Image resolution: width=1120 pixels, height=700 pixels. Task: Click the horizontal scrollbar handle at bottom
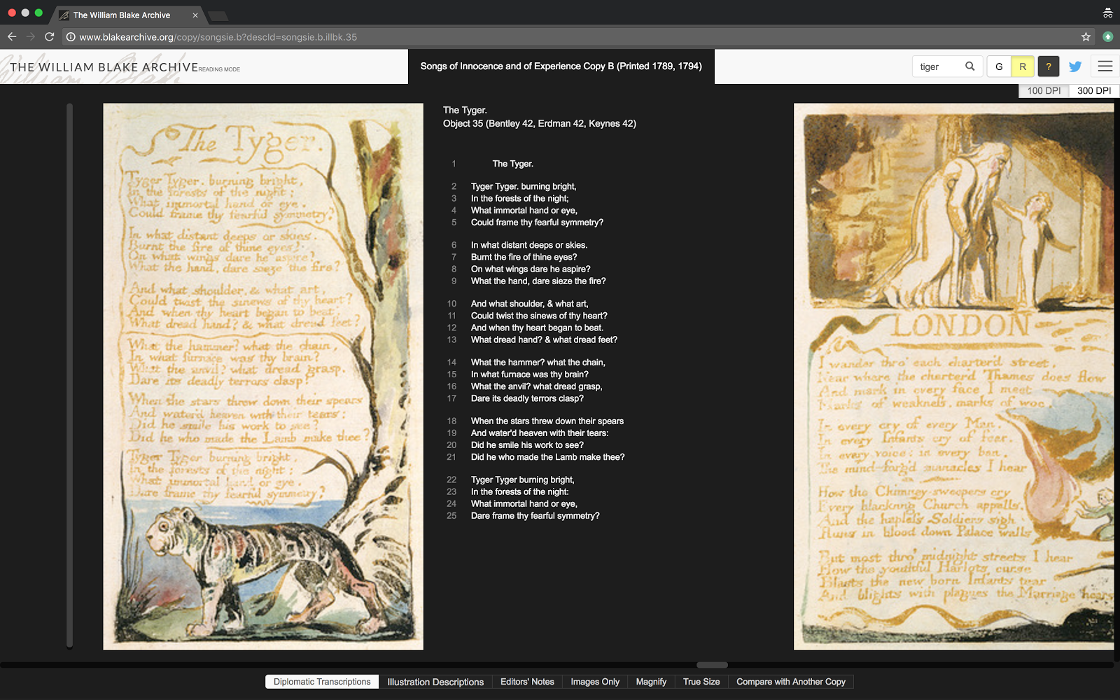click(x=712, y=665)
